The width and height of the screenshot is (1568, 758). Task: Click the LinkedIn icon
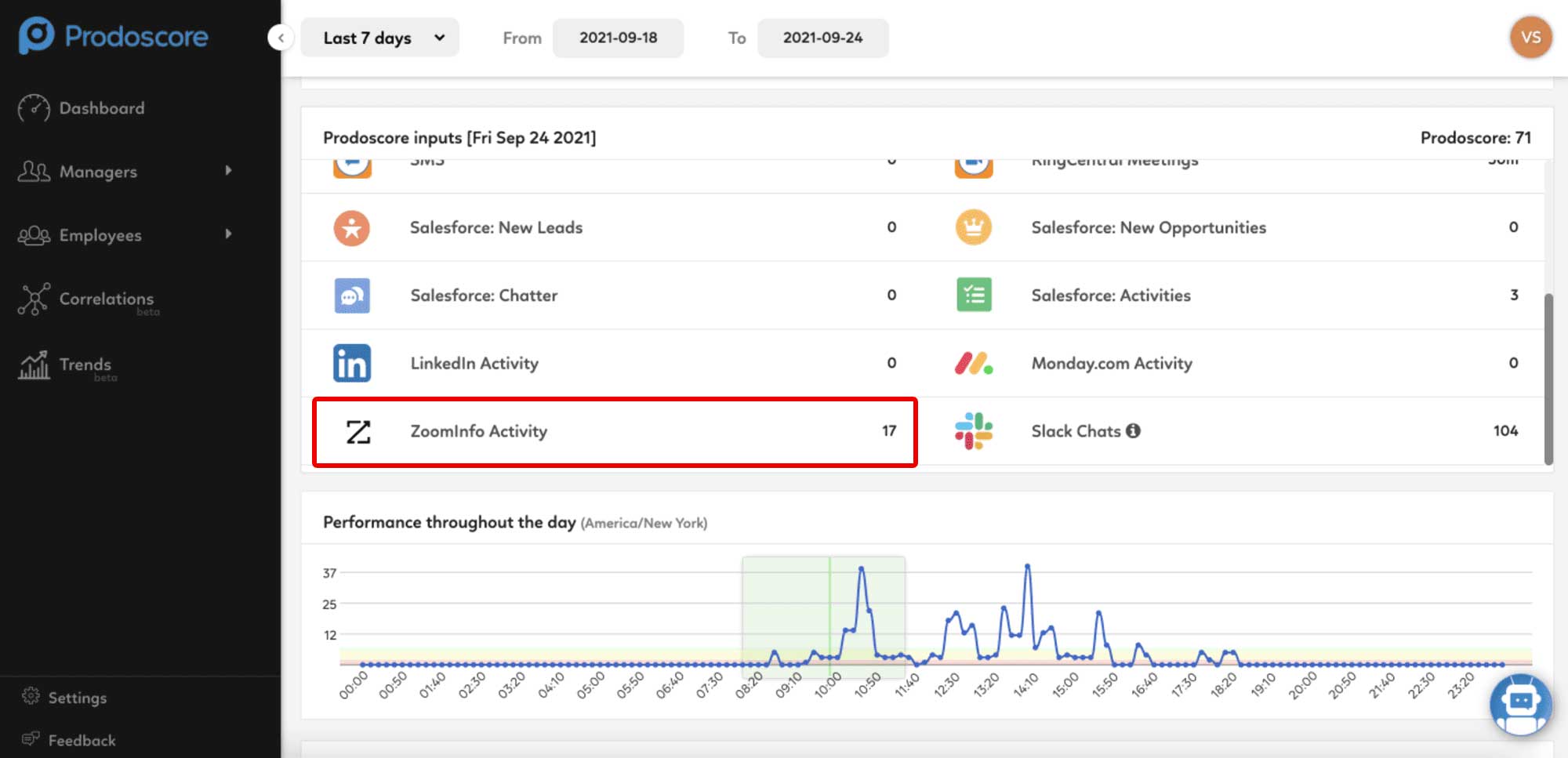click(x=352, y=363)
